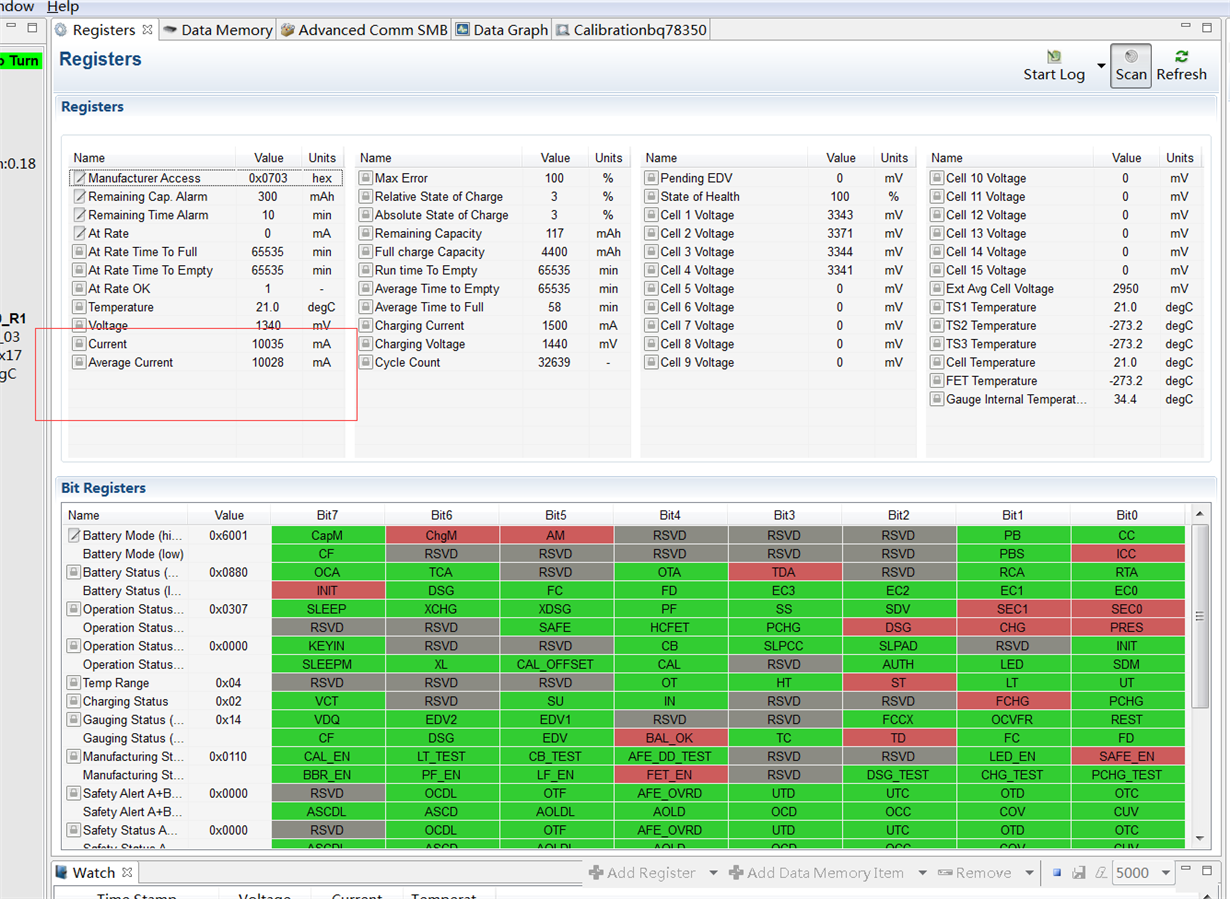Click the eraser clear icon in Watch toolbar

pos(1101,873)
